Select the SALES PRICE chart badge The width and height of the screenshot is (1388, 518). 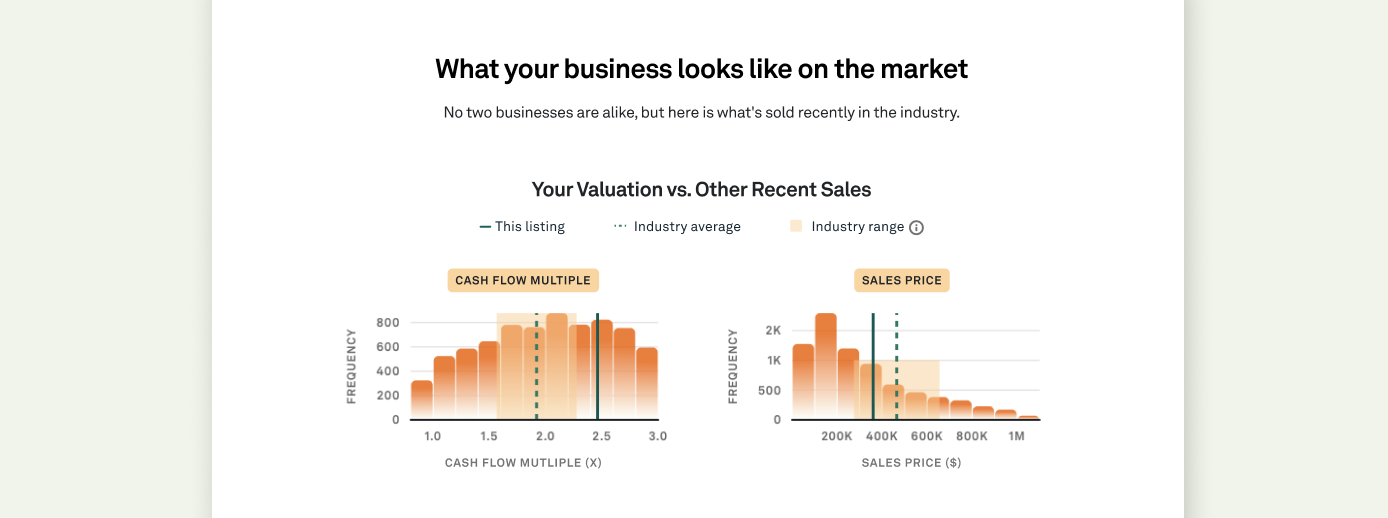coord(902,280)
